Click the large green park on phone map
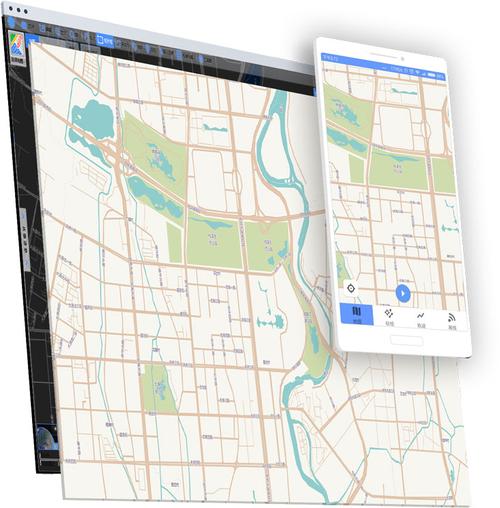 [x=397, y=169]
